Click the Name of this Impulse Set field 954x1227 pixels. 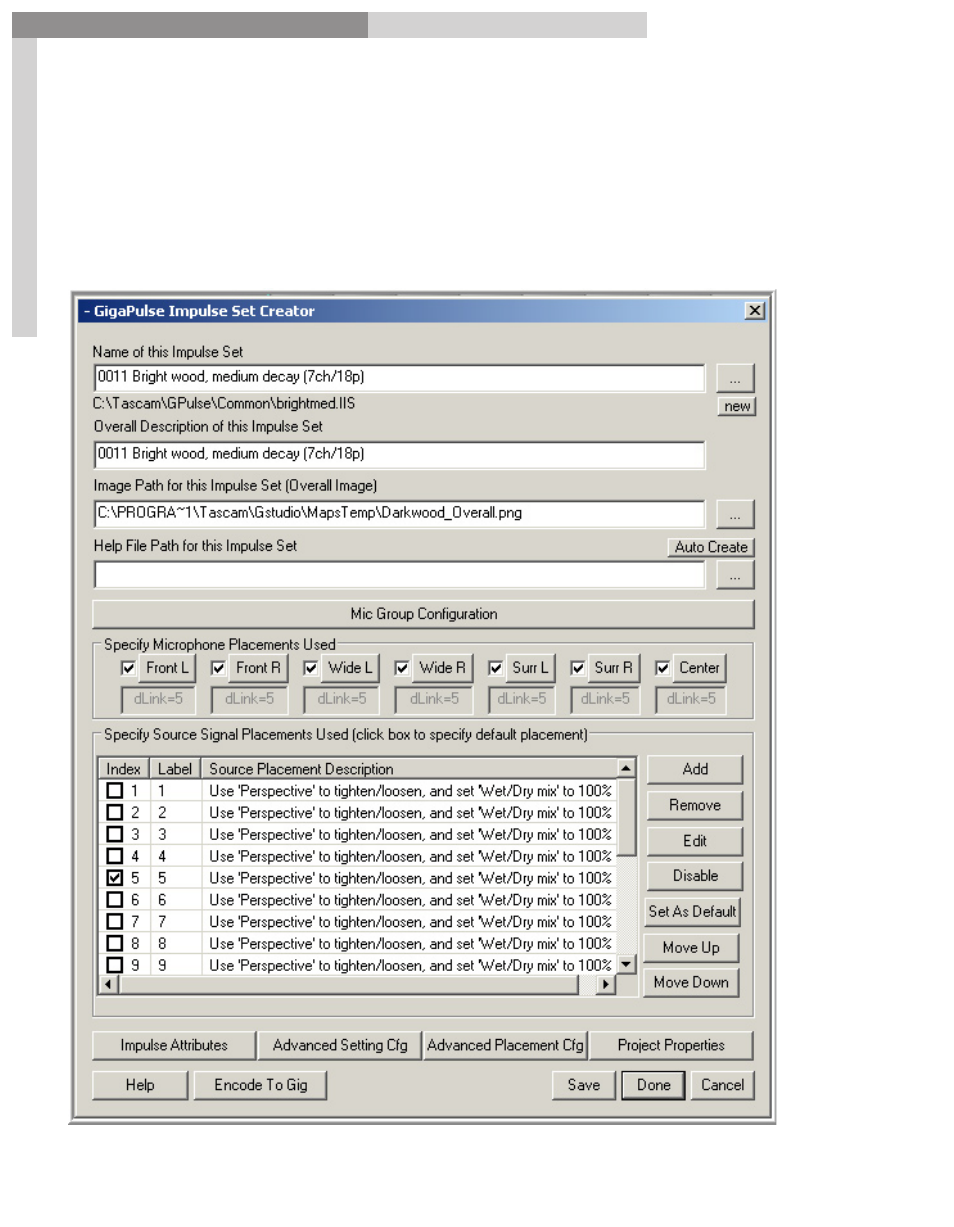point(399,378)
